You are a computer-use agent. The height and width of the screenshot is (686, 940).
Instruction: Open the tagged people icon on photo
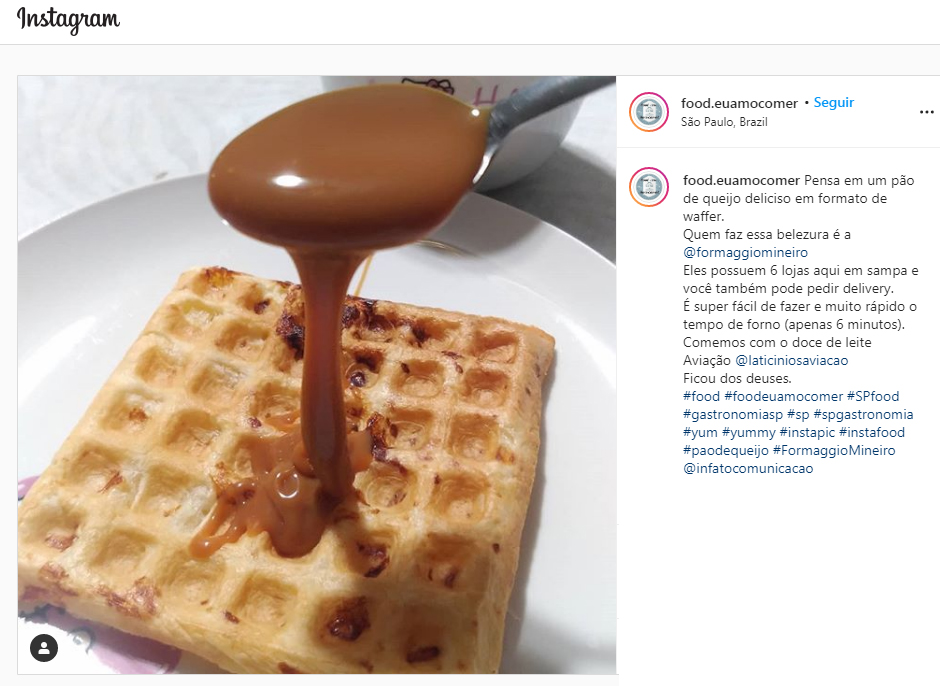pos(44,648)
